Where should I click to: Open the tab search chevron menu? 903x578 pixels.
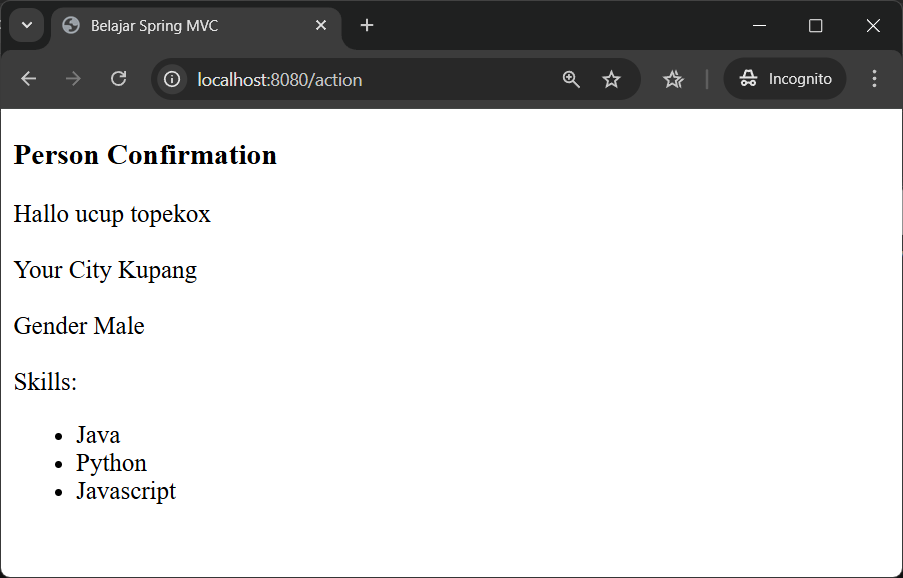[x=26, y=26]
